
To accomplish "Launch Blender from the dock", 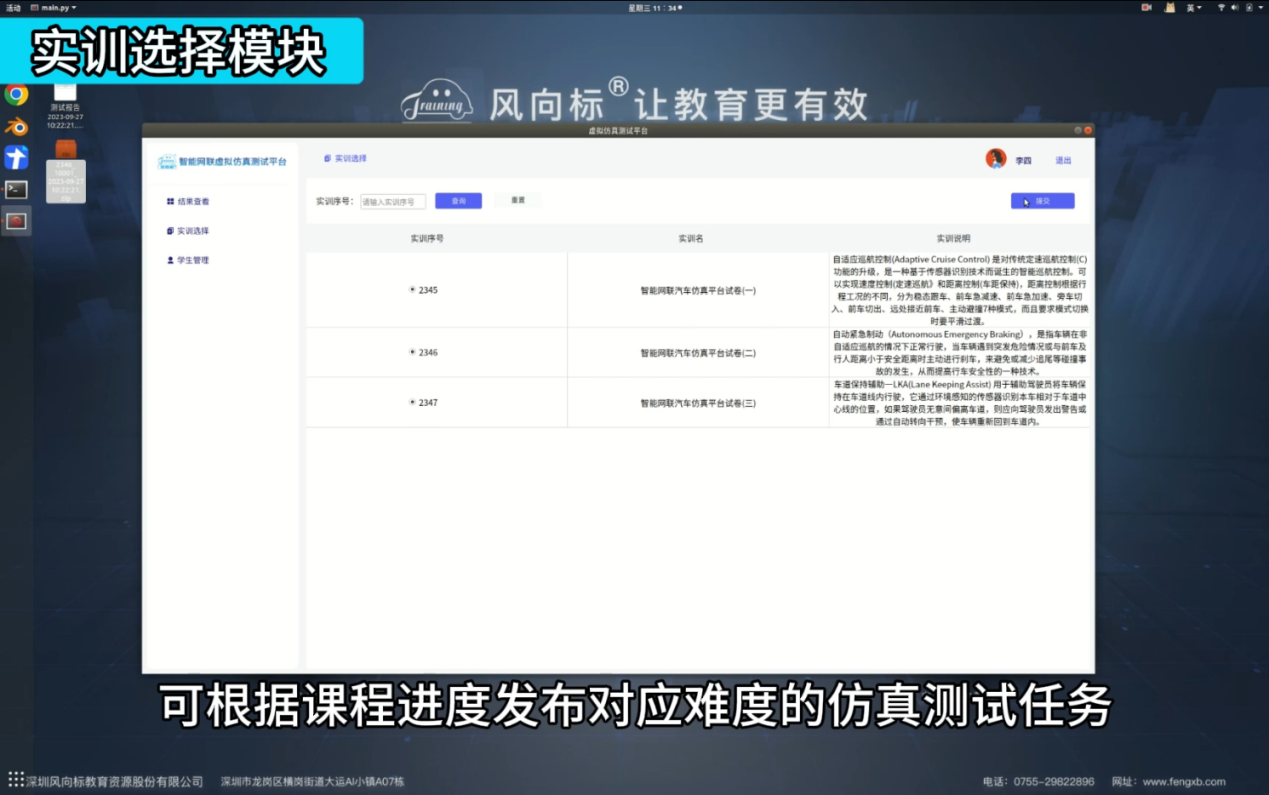I will pyautogui.click(x=15, y=126).
